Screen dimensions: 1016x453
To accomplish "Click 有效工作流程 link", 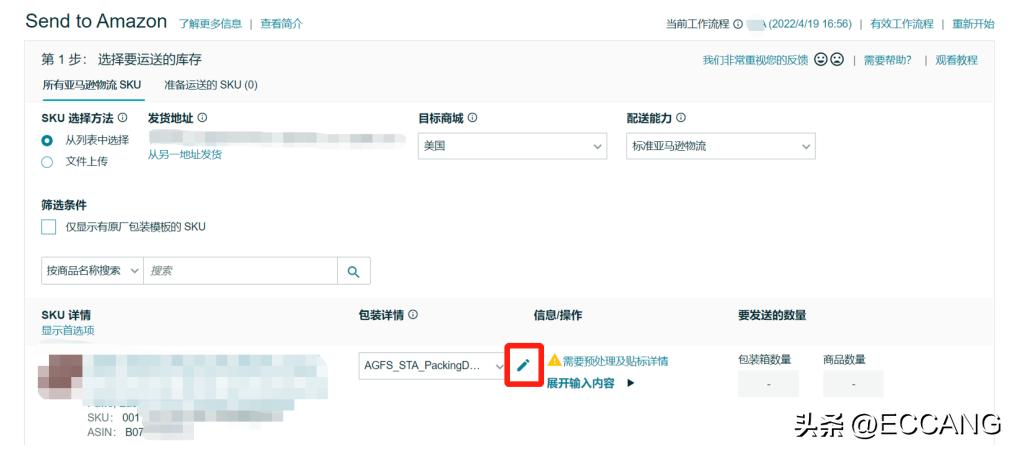I will click(x=902, y=24).
